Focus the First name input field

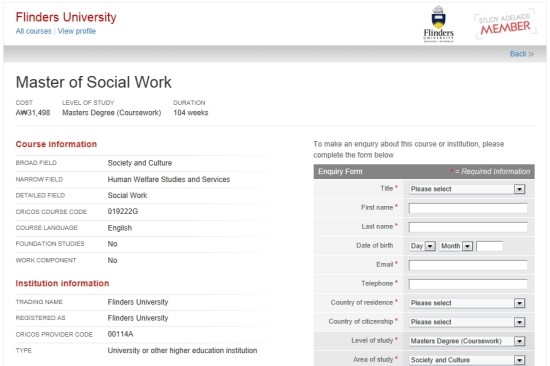(468, 208)
